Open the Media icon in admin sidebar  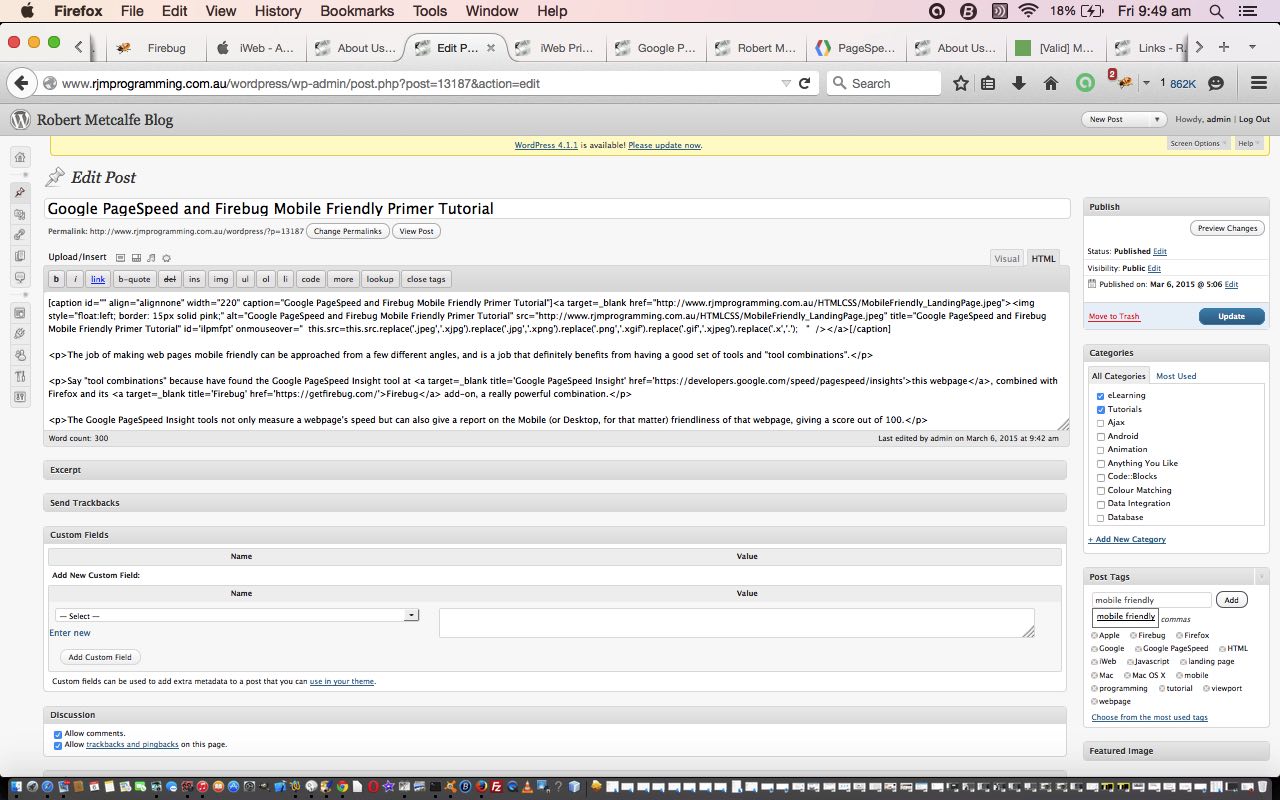tap(20, 214)
